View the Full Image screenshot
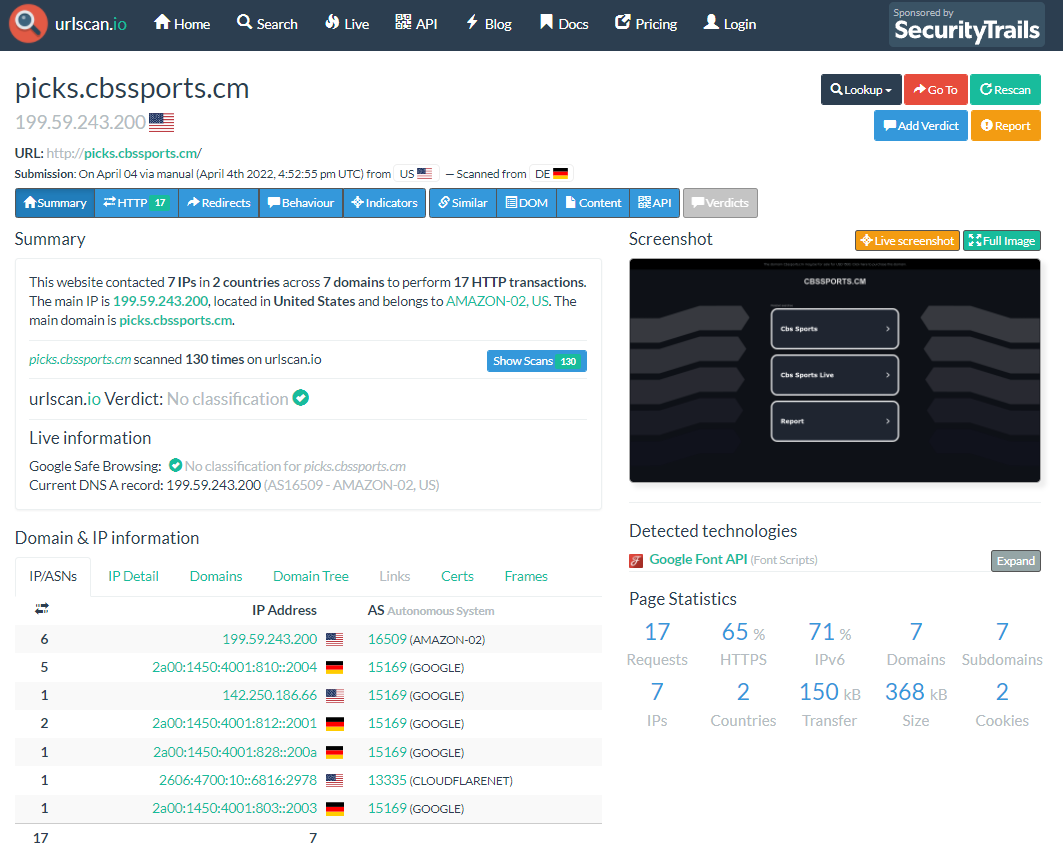The width and height of the screenshot is (1063, 861). 1002,241
